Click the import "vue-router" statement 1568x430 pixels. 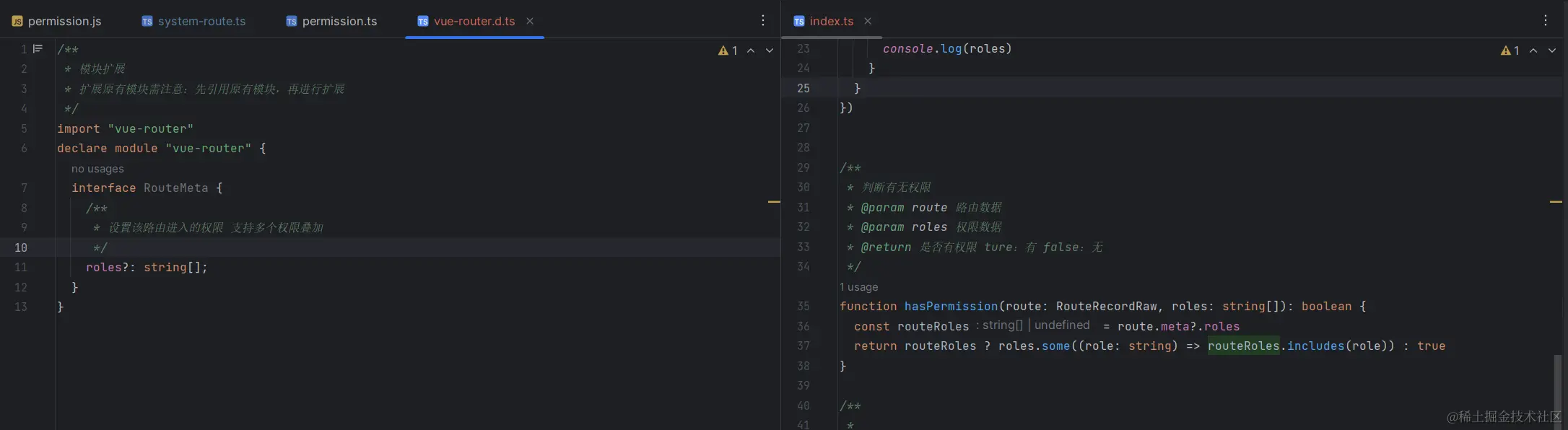coord(126,129)
